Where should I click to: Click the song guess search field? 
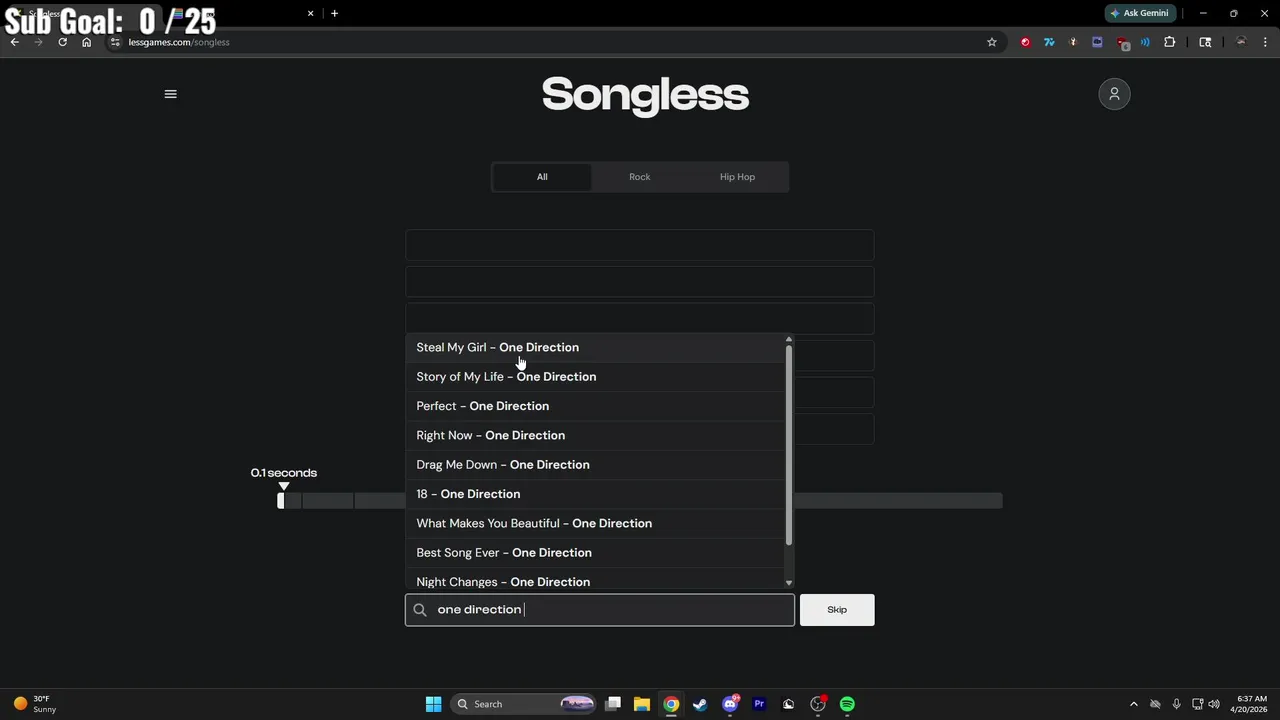[x=600, y=610]
